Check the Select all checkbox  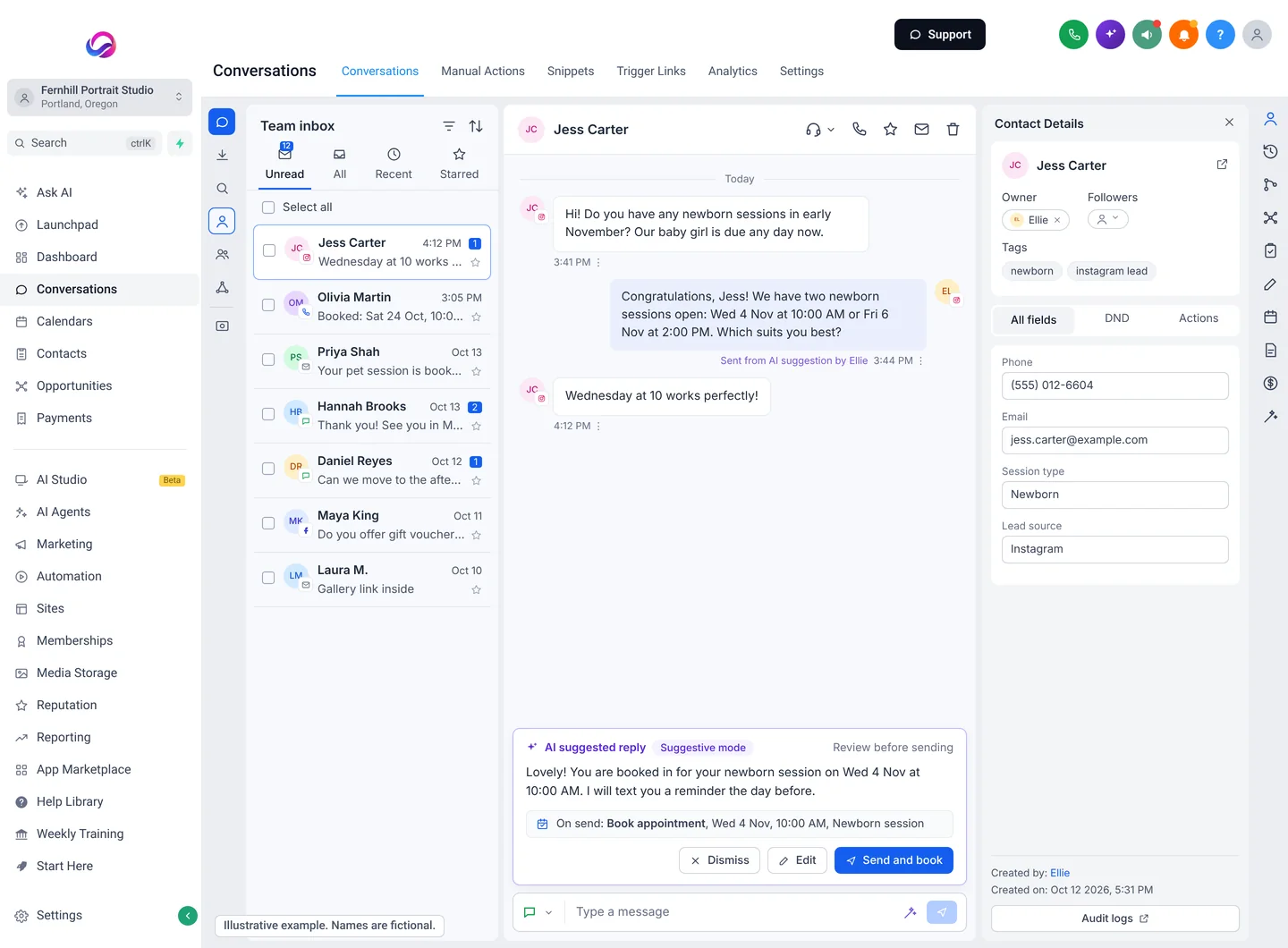pos(268,207)
